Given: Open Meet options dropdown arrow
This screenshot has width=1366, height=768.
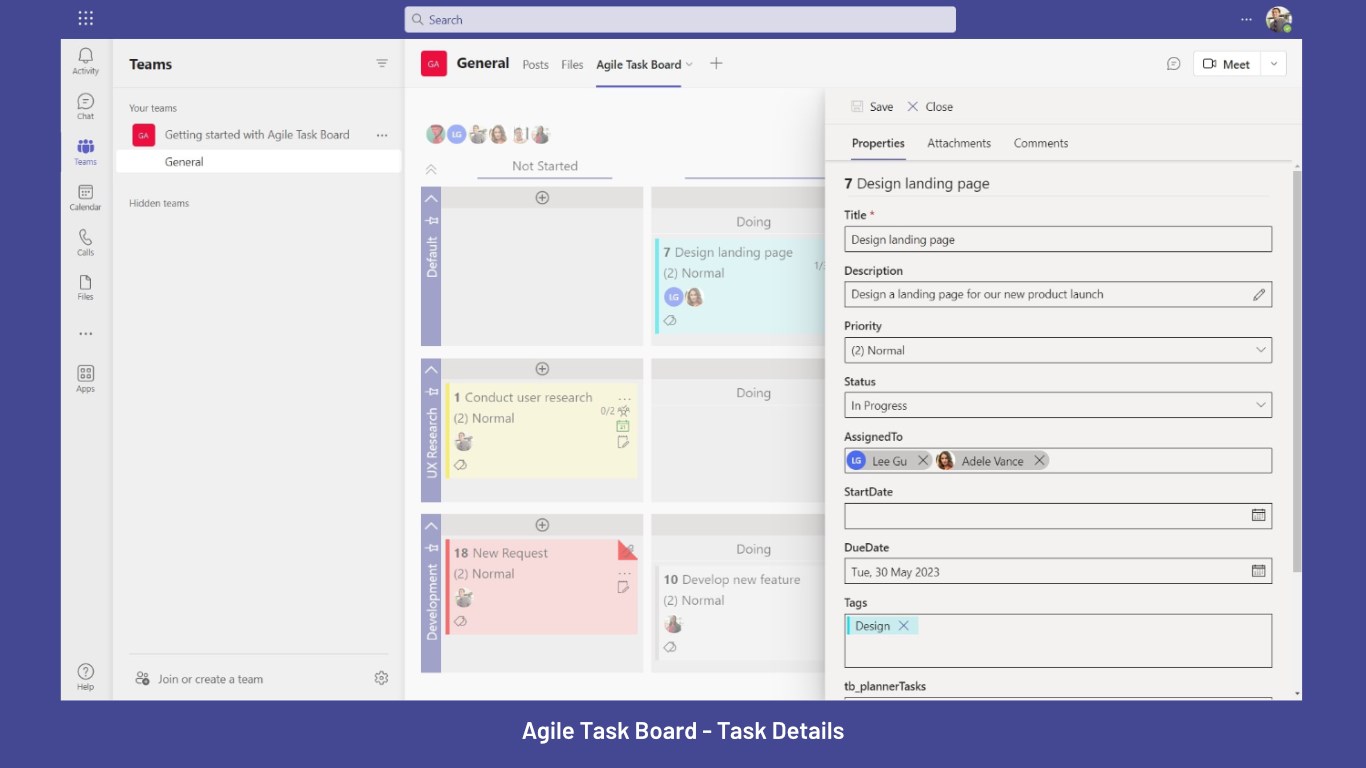Looking at the screenshot, I should (x=1273, y=64).
